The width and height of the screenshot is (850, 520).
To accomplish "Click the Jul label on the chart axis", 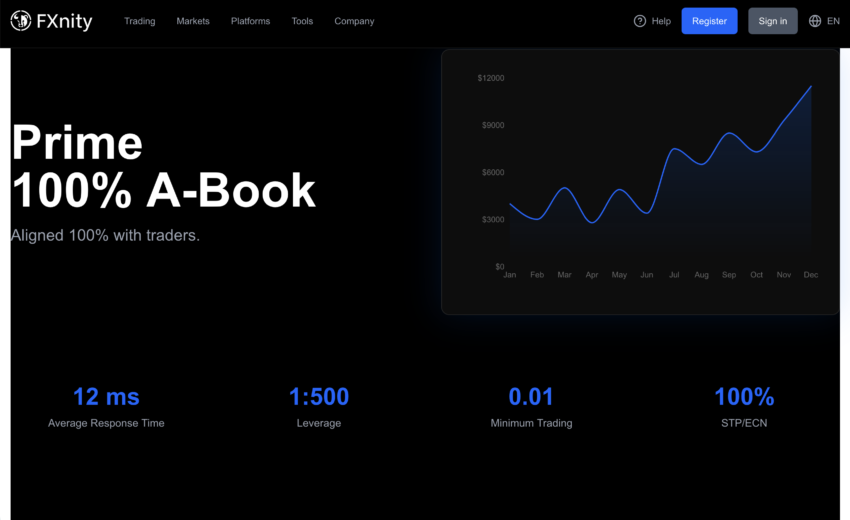I will coord(674,275).
